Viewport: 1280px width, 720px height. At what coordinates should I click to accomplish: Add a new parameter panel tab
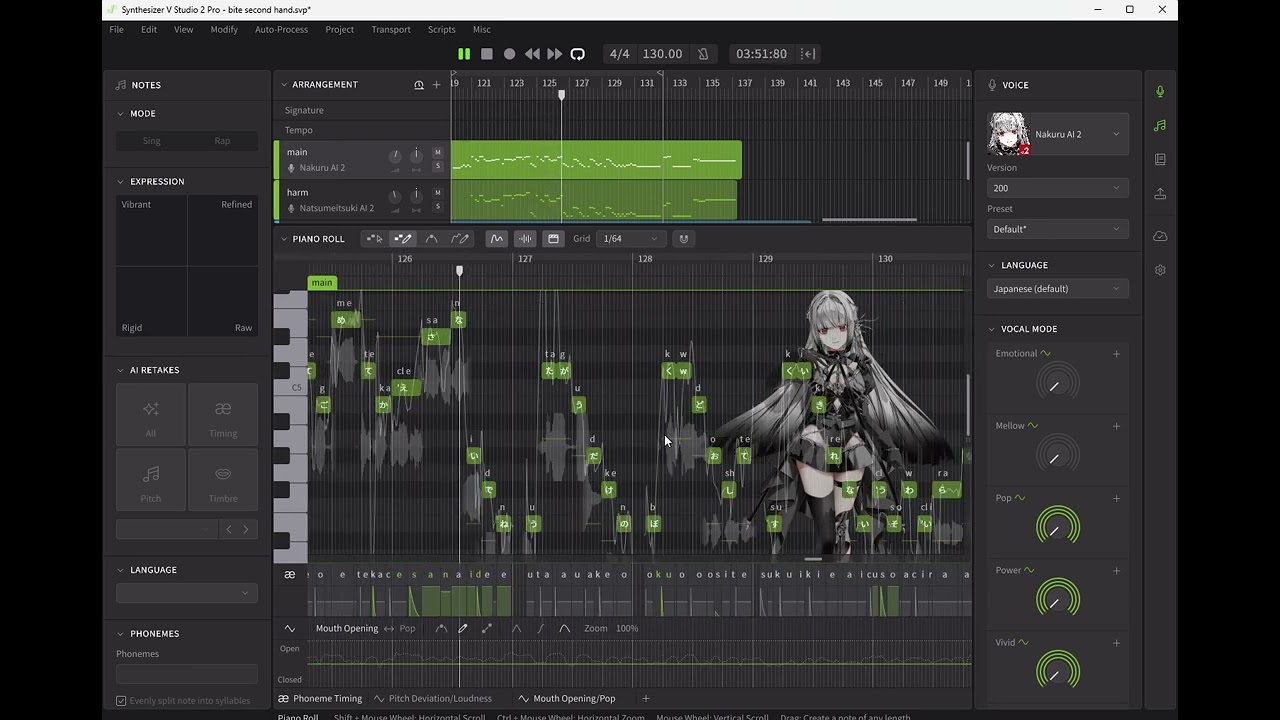pyautogui.click(x=646, y=698)
